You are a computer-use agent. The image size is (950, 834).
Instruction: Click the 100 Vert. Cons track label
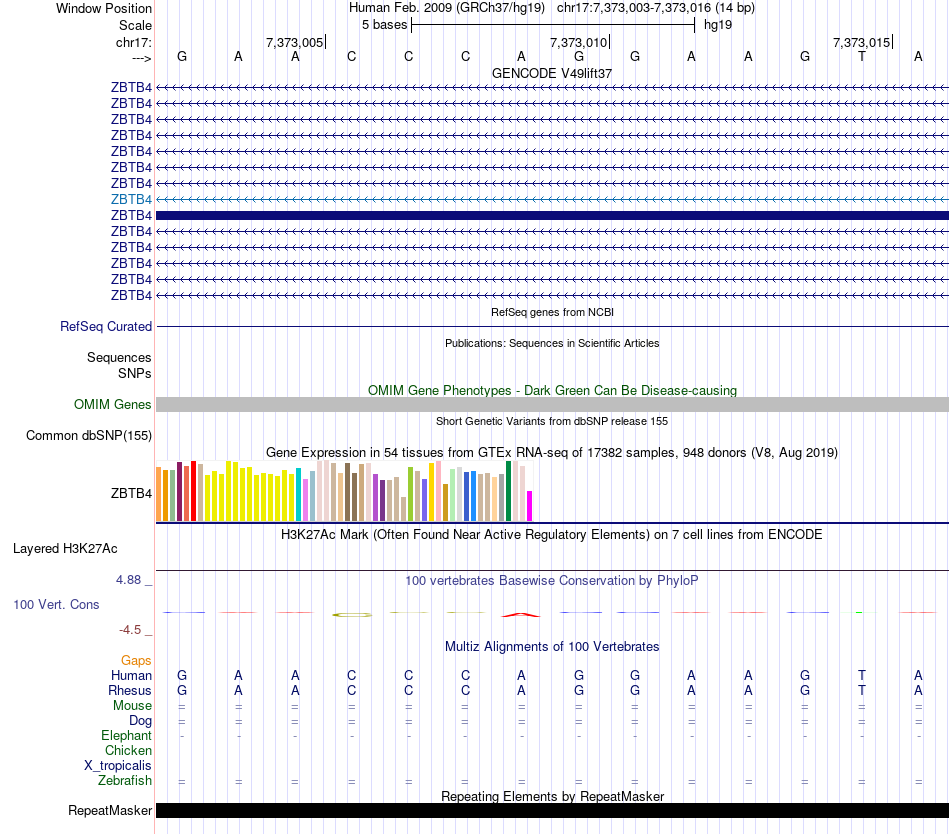56,604
